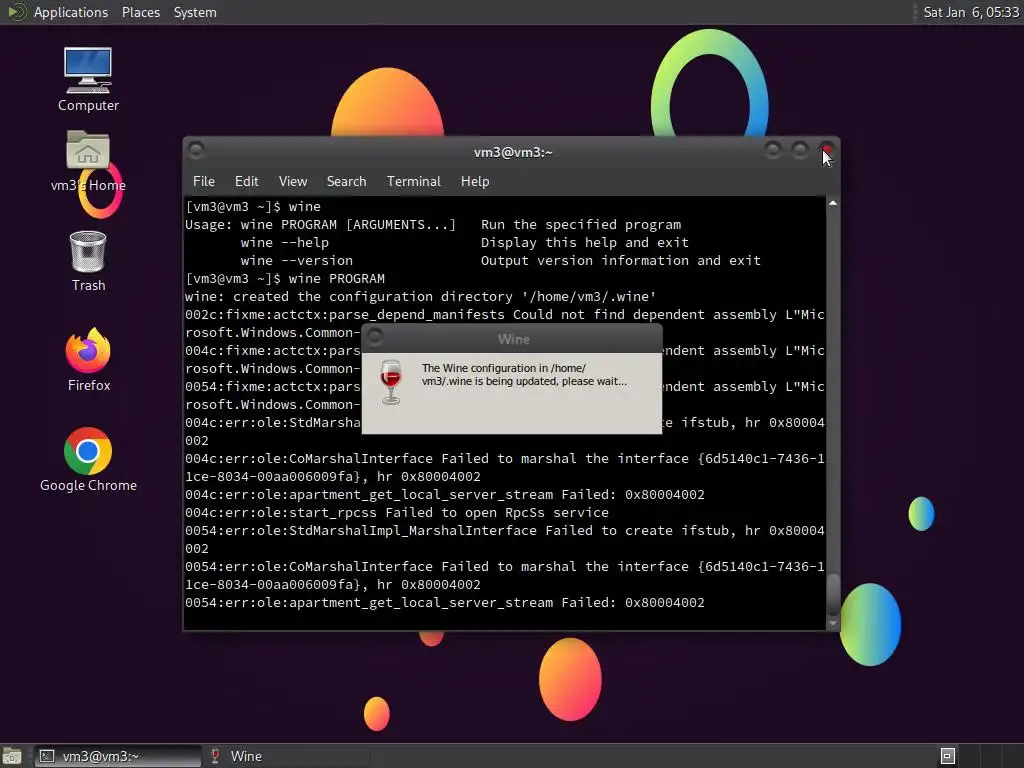Screen dimensions: 1024x768
Task: Maximize the vm3@vm3 terminal window
Action: pyautogui.click(x=799, y=151)
